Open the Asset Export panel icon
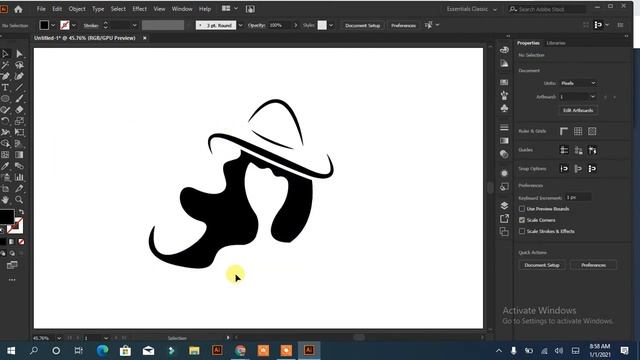Screen dimensions: 640x360 (x=504, y=219)
